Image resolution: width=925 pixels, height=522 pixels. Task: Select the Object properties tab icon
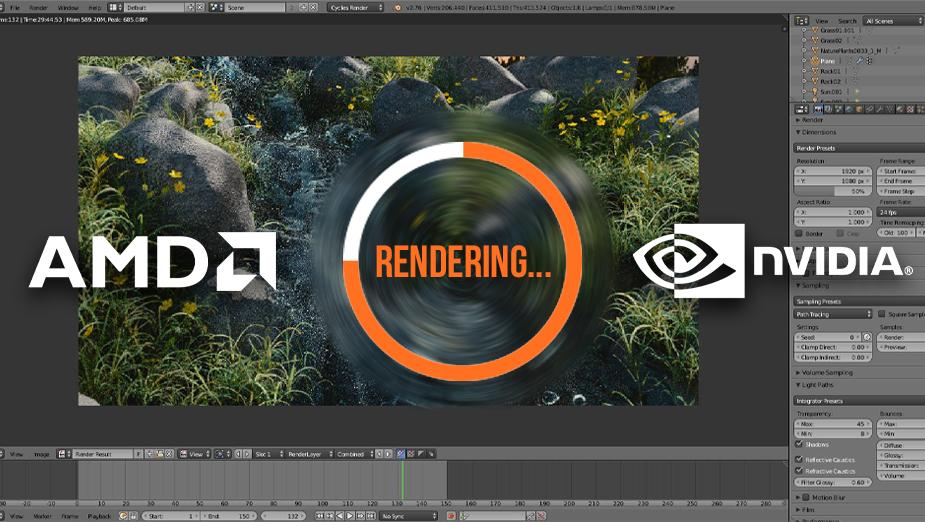859,109
